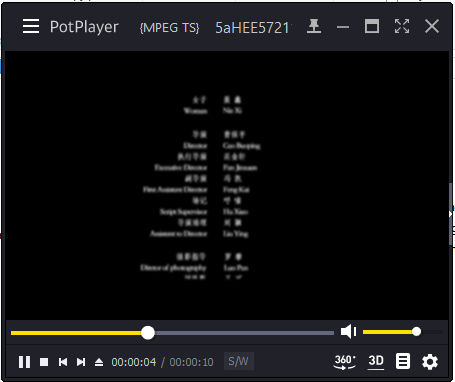Screen dimensions: 455x382
Task: Click the volume slider knob
Action: coord(416,332)
